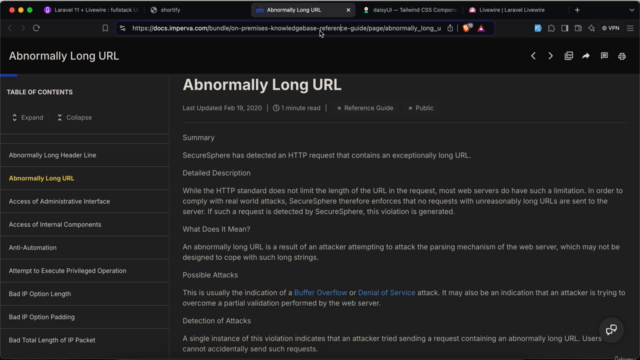This screenshot has width=640, height=360.
Task: Open the blue extension icon in toolbar
Action: pyautogui.click(x=538, y=28)
